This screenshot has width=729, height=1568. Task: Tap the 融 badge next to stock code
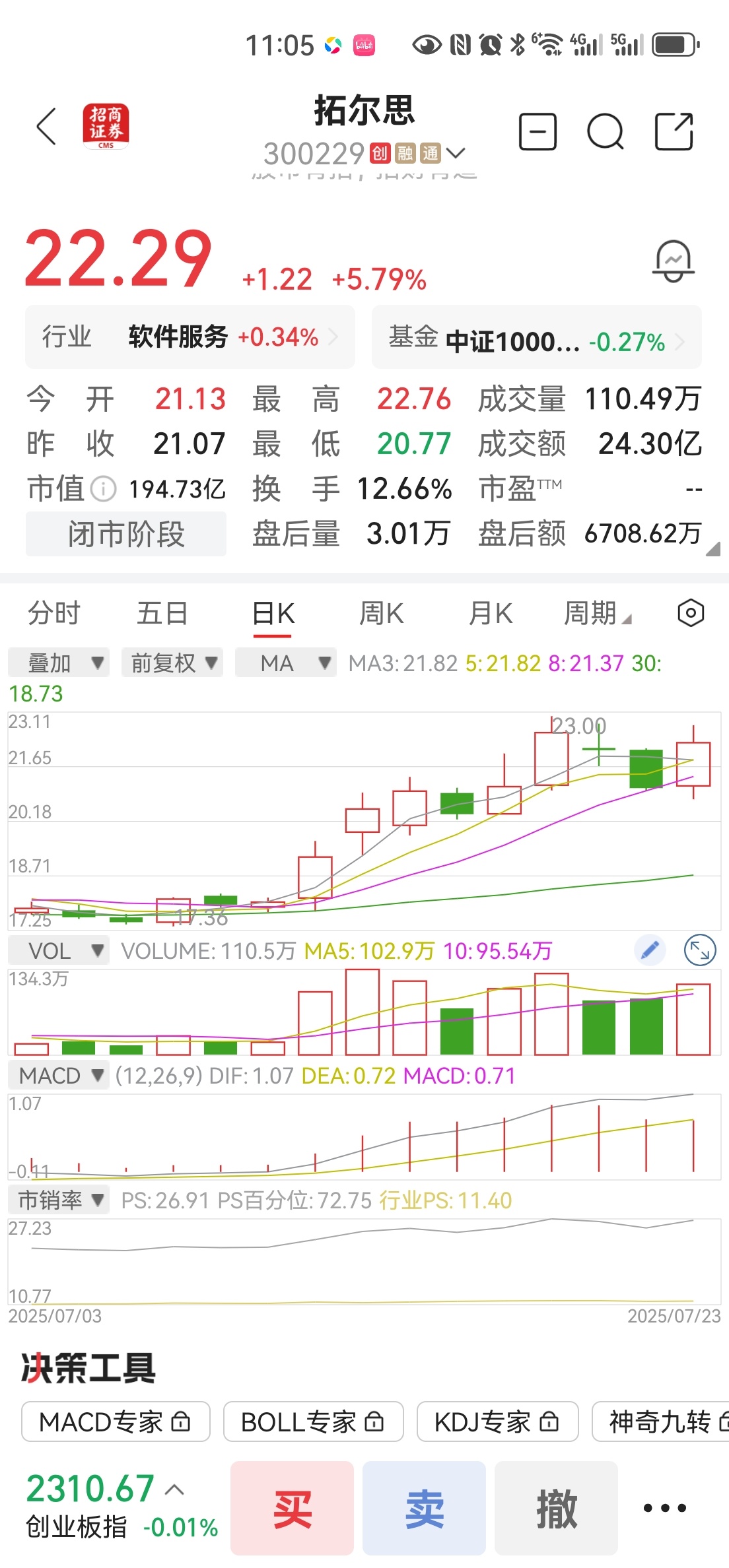pos(405,153)
